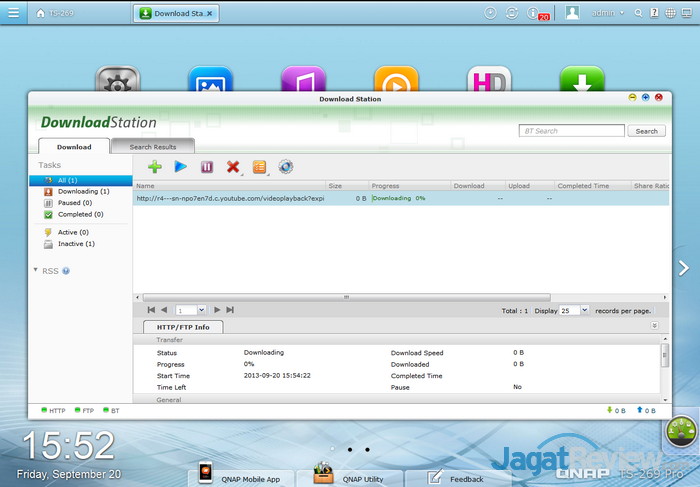Open the page number dropdown in pagination
The image size is (700, 487).
click(191, 311)
